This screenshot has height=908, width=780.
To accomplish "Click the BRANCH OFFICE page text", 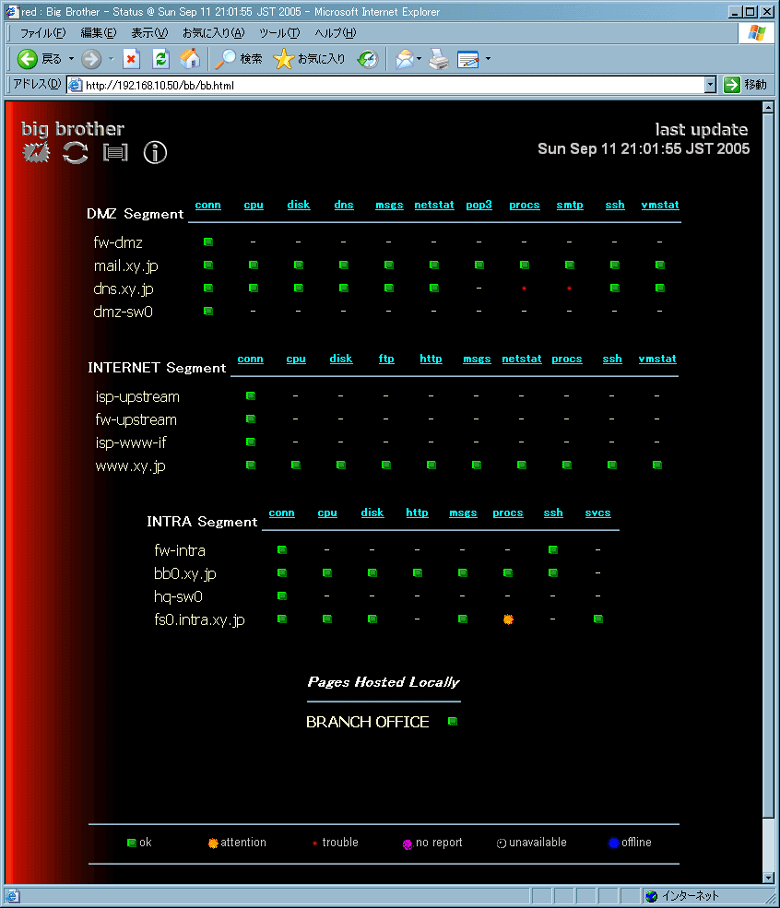I will click(368, 722).
